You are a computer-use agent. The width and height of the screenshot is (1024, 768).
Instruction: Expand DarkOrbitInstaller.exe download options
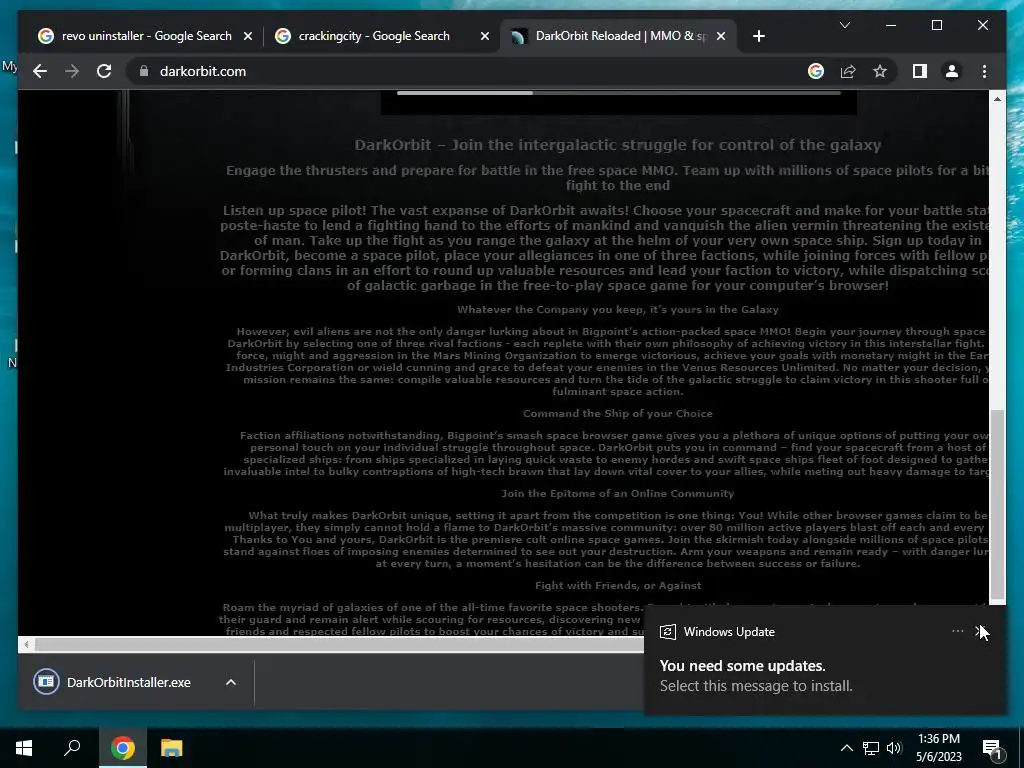[231, 682]
